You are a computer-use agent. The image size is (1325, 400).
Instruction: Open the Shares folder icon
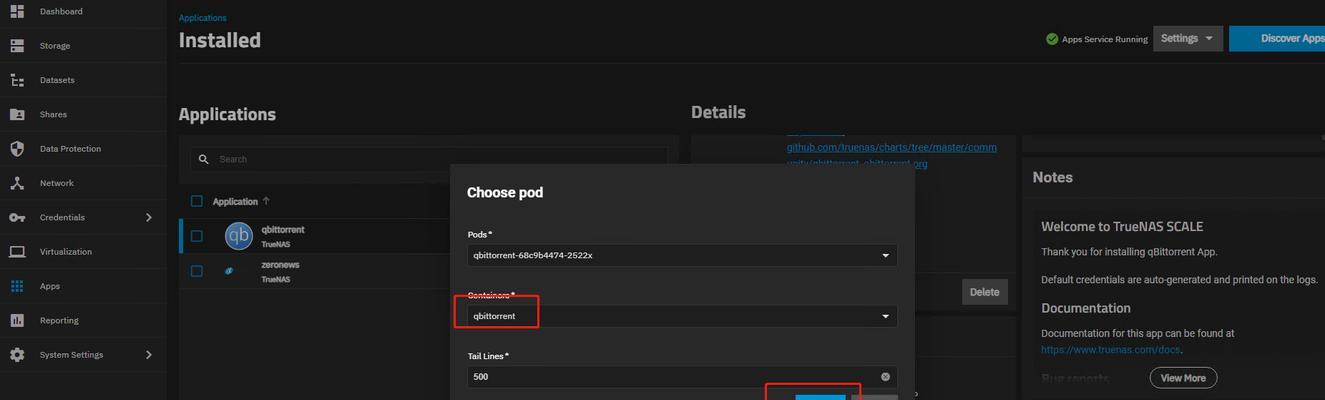[x=17, y=114]
